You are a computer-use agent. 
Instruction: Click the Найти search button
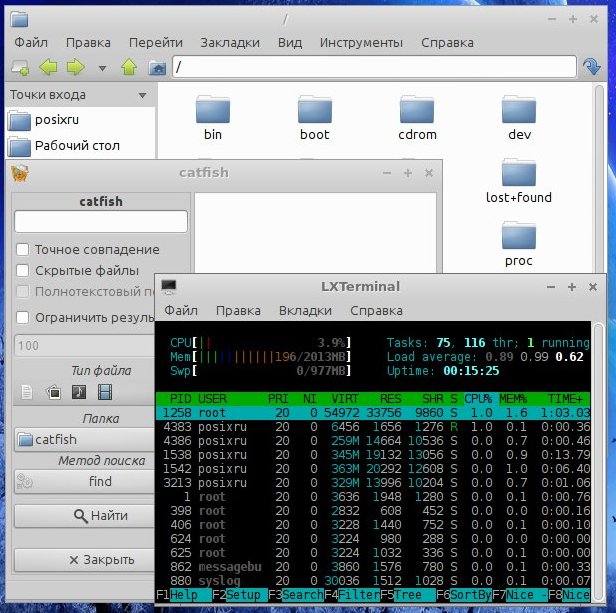(85, 516)
